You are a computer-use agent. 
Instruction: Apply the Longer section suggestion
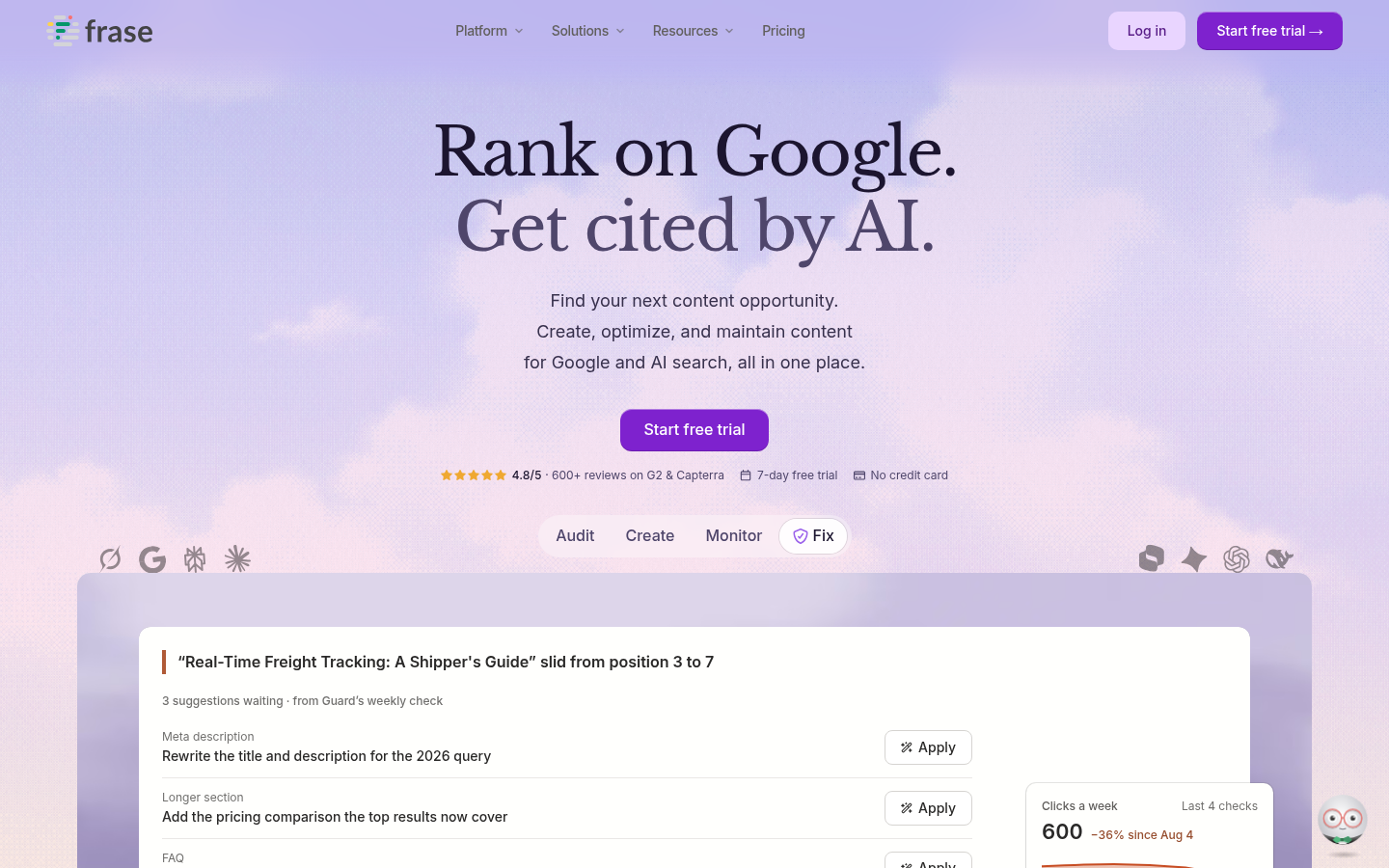pos(928,808)
